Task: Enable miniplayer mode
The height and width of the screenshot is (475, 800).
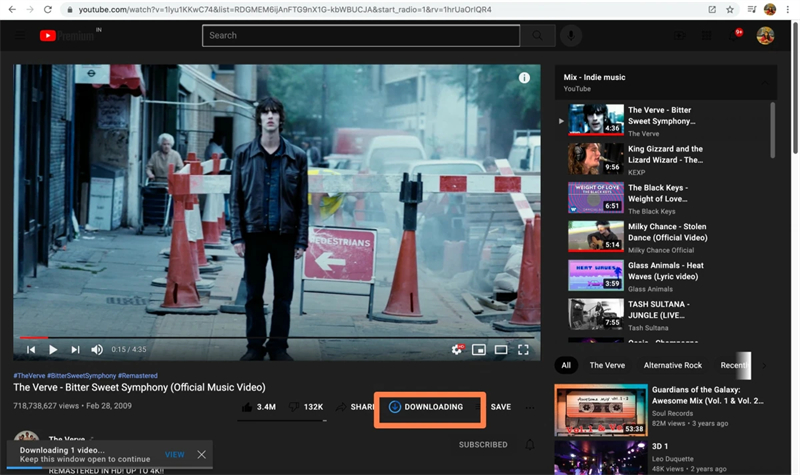Action: [x=479, y=349]
